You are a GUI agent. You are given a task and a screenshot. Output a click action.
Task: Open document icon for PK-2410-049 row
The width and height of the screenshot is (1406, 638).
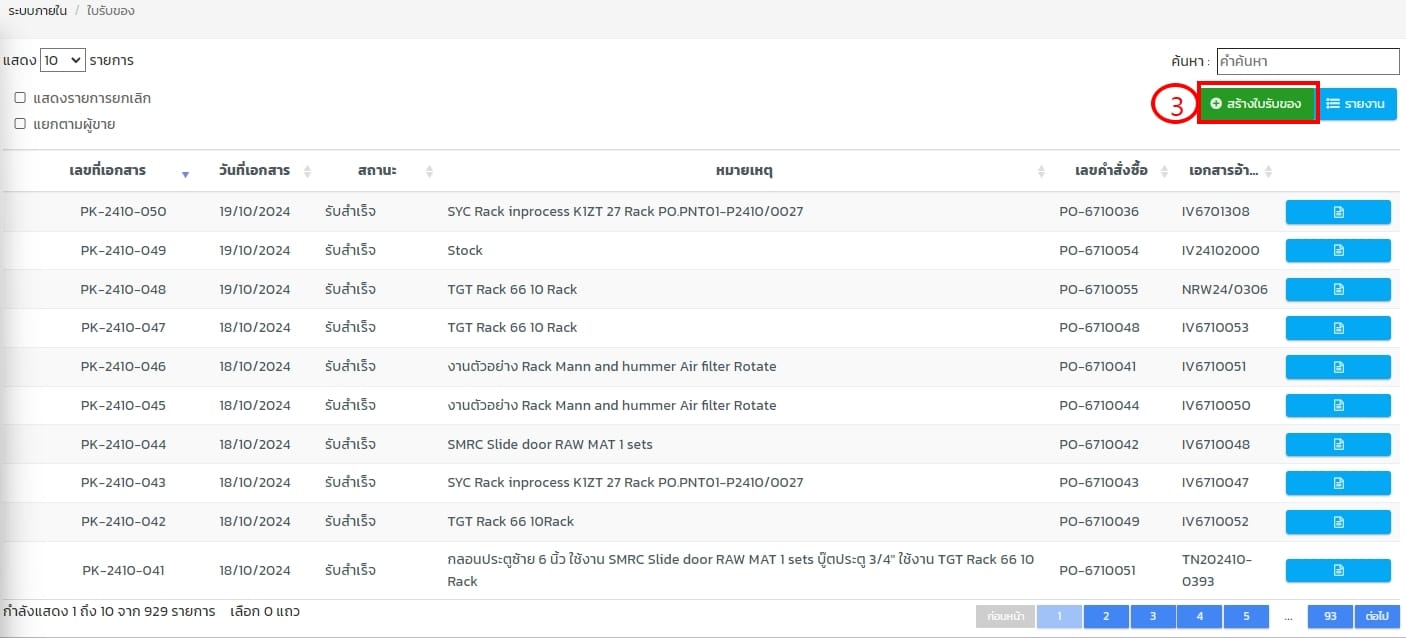pyautogui.click(x=1337, y=250)
